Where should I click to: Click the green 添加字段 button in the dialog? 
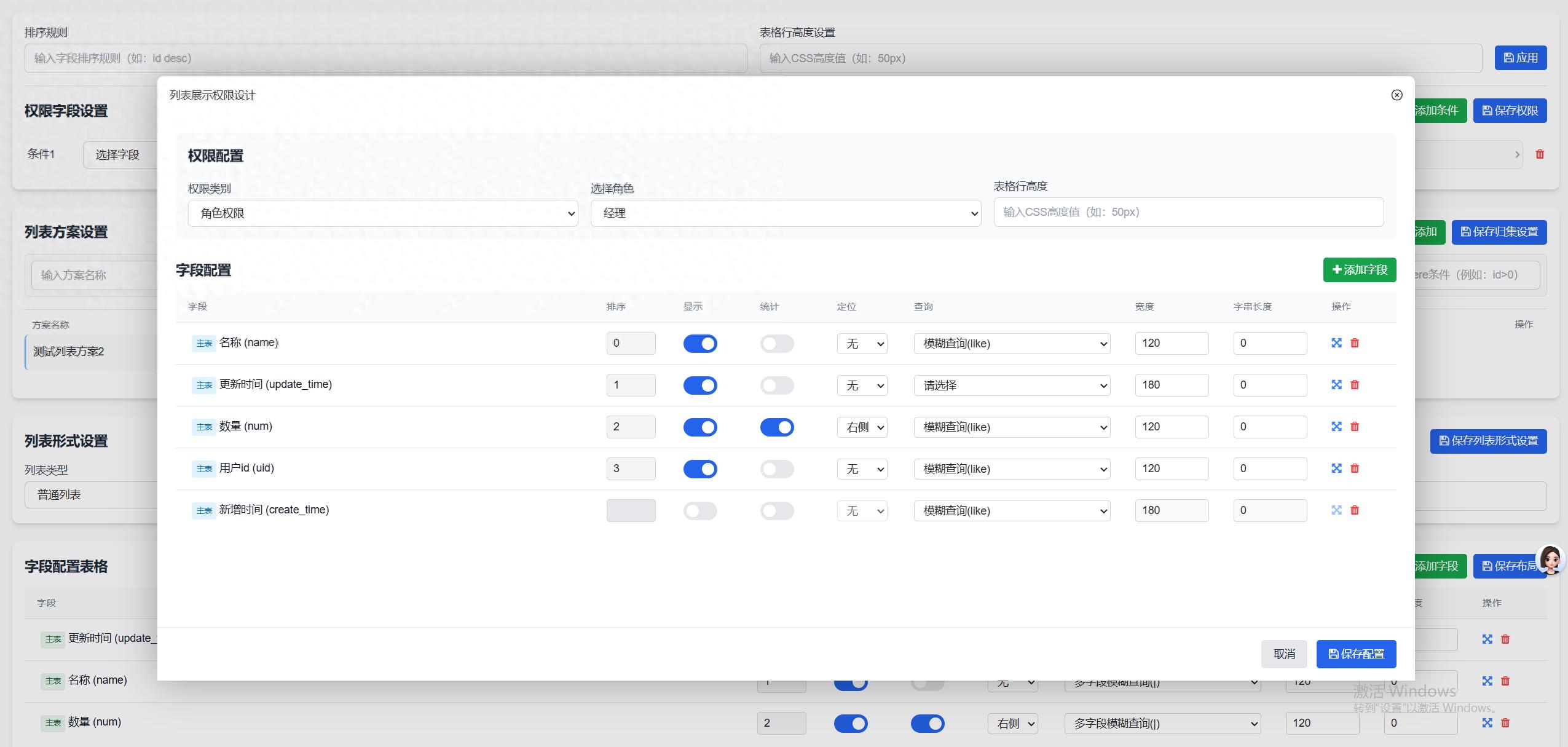[x=1359, y=270]
